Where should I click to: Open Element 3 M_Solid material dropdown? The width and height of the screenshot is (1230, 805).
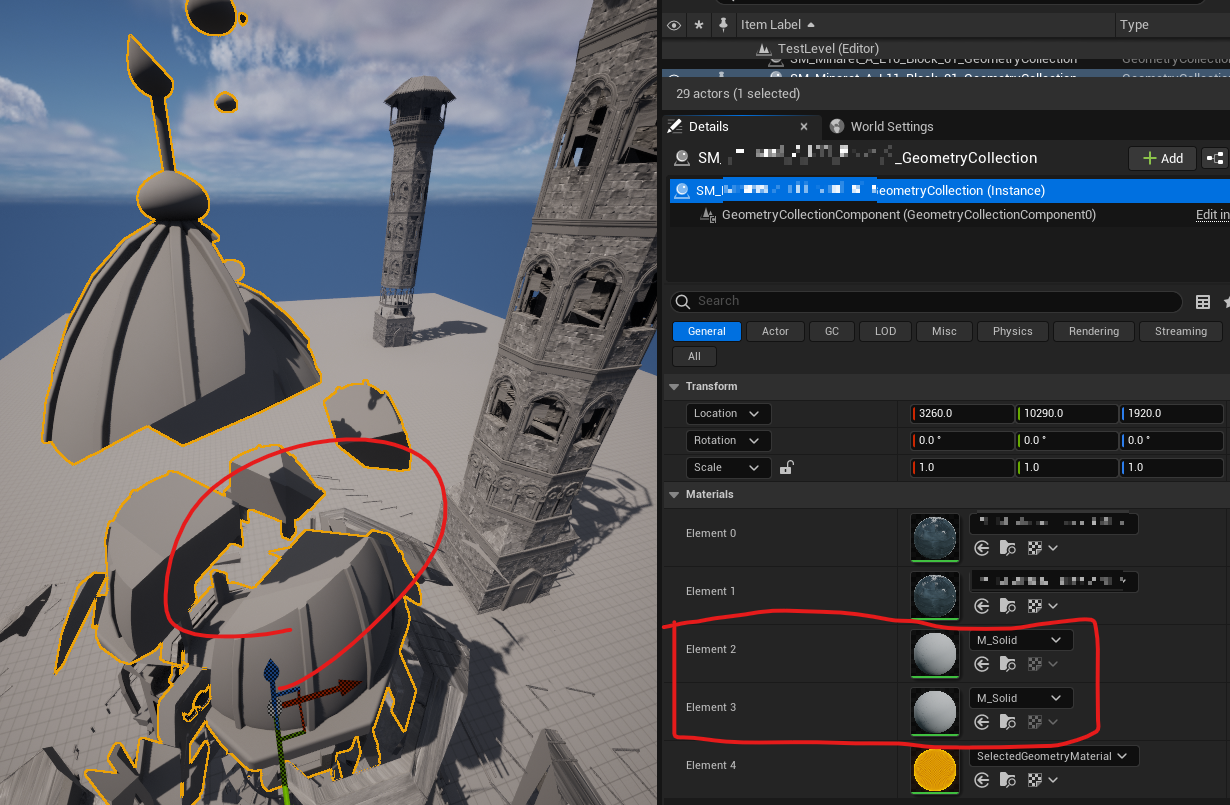click(1021, 698)
